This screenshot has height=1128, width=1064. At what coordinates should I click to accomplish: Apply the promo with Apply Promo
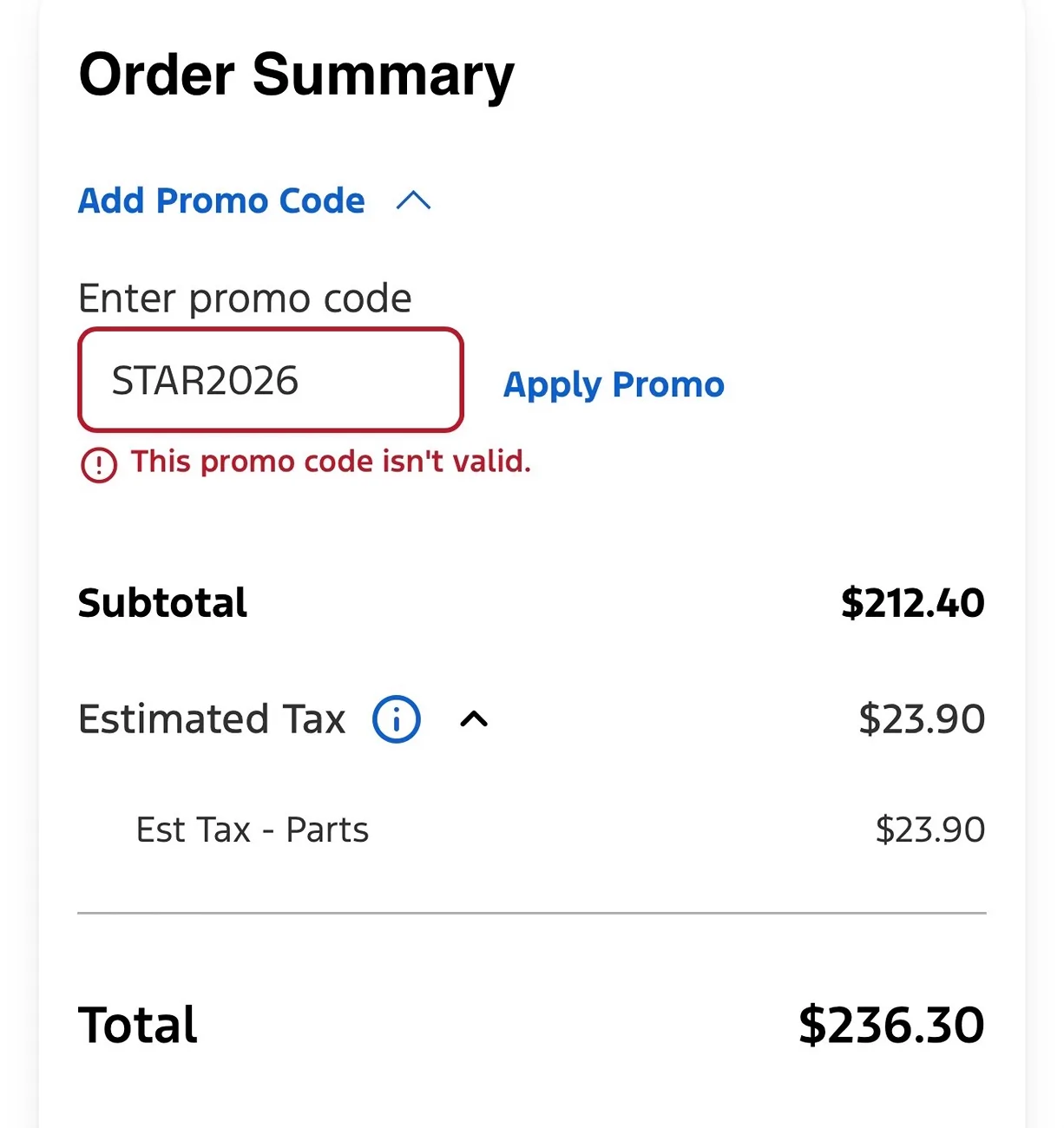(614, 384)
